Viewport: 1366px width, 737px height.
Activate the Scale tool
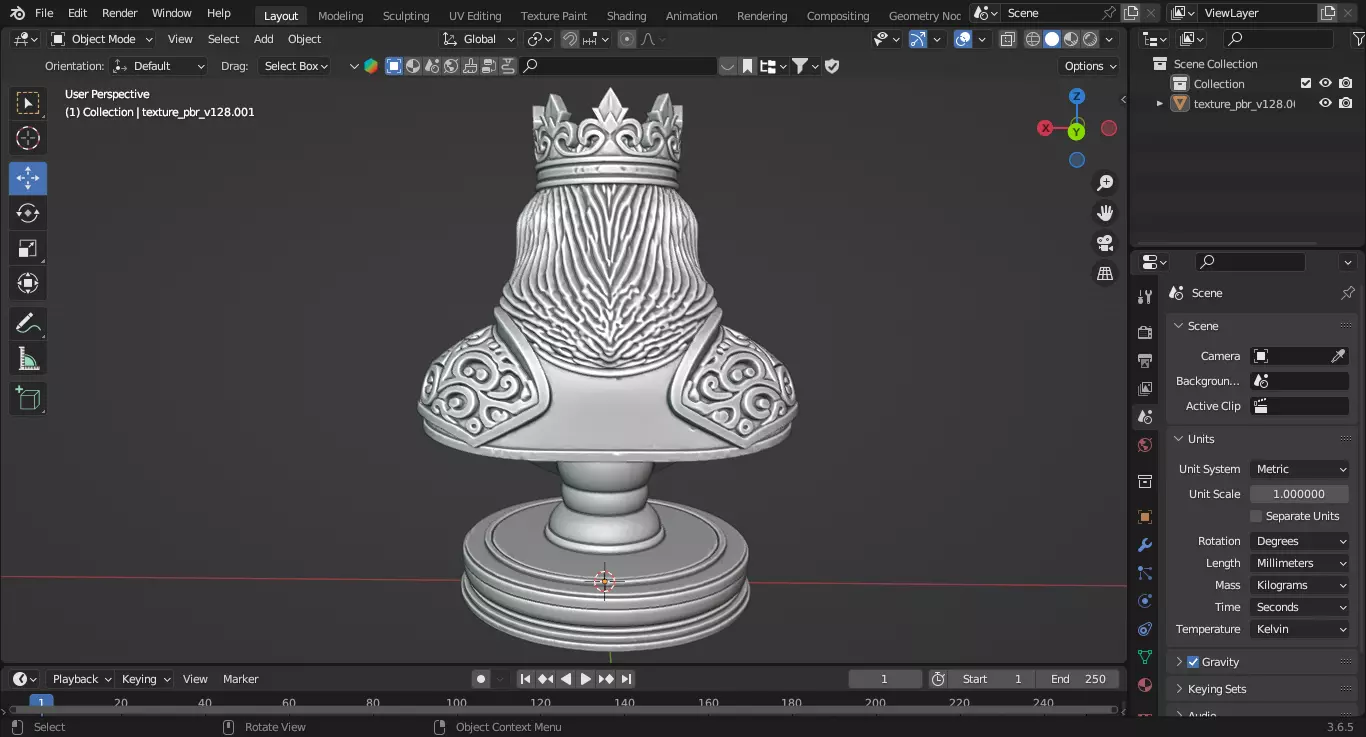tap(28, 248)
